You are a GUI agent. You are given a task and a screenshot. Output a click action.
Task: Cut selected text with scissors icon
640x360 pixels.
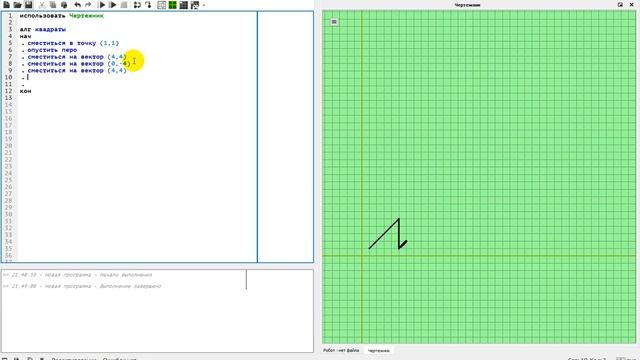pyautogui.click(x=42, y=5)
